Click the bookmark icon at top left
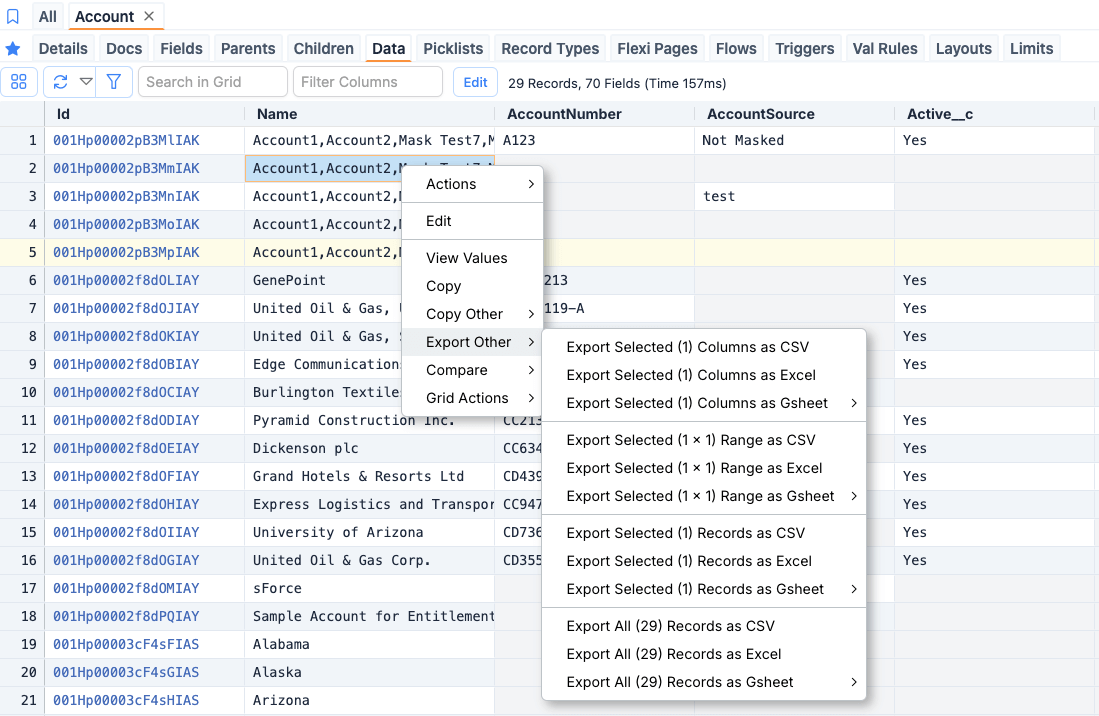Screen dimensions: 1099x716 13,17
